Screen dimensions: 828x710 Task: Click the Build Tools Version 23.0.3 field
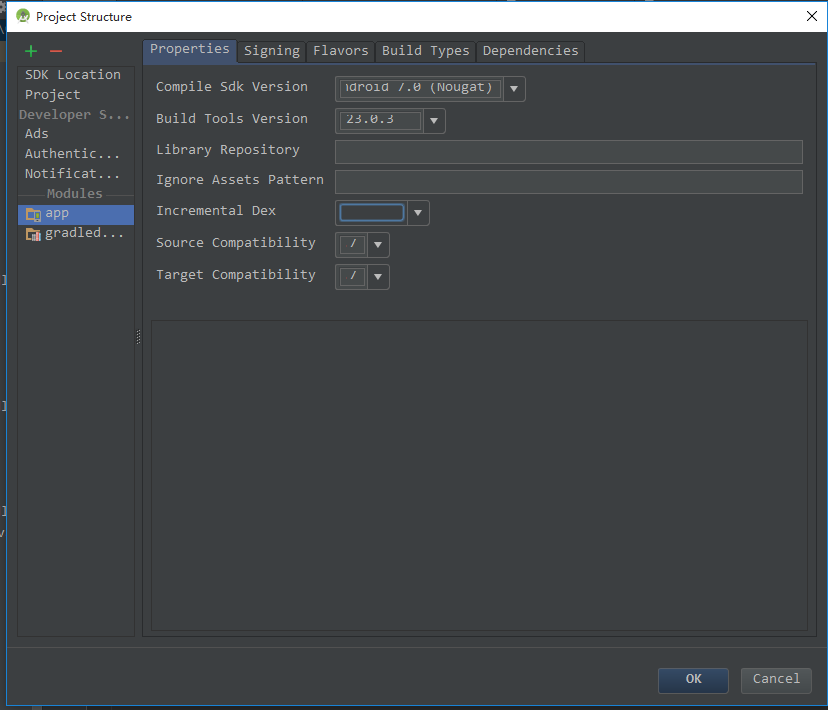pos(380,120)
